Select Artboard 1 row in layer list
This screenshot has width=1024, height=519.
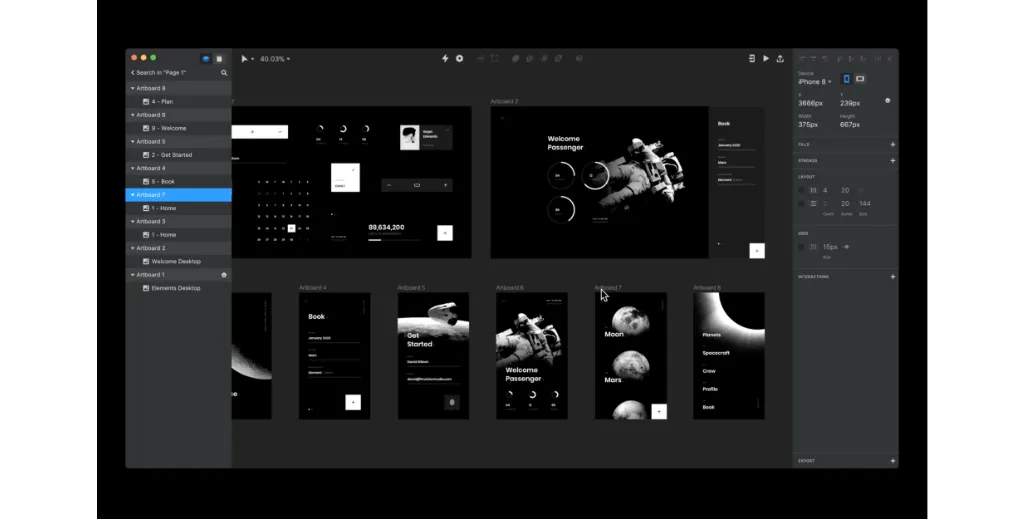pos(178,275)
